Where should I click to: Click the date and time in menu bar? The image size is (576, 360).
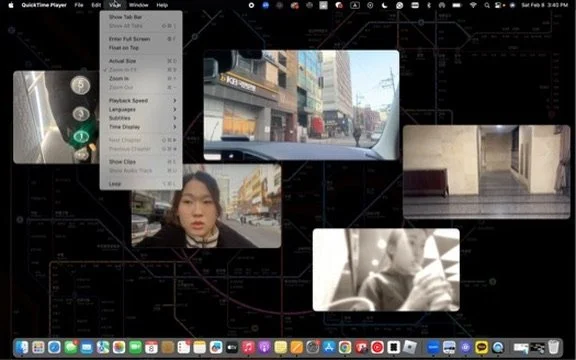pos(544,5)
